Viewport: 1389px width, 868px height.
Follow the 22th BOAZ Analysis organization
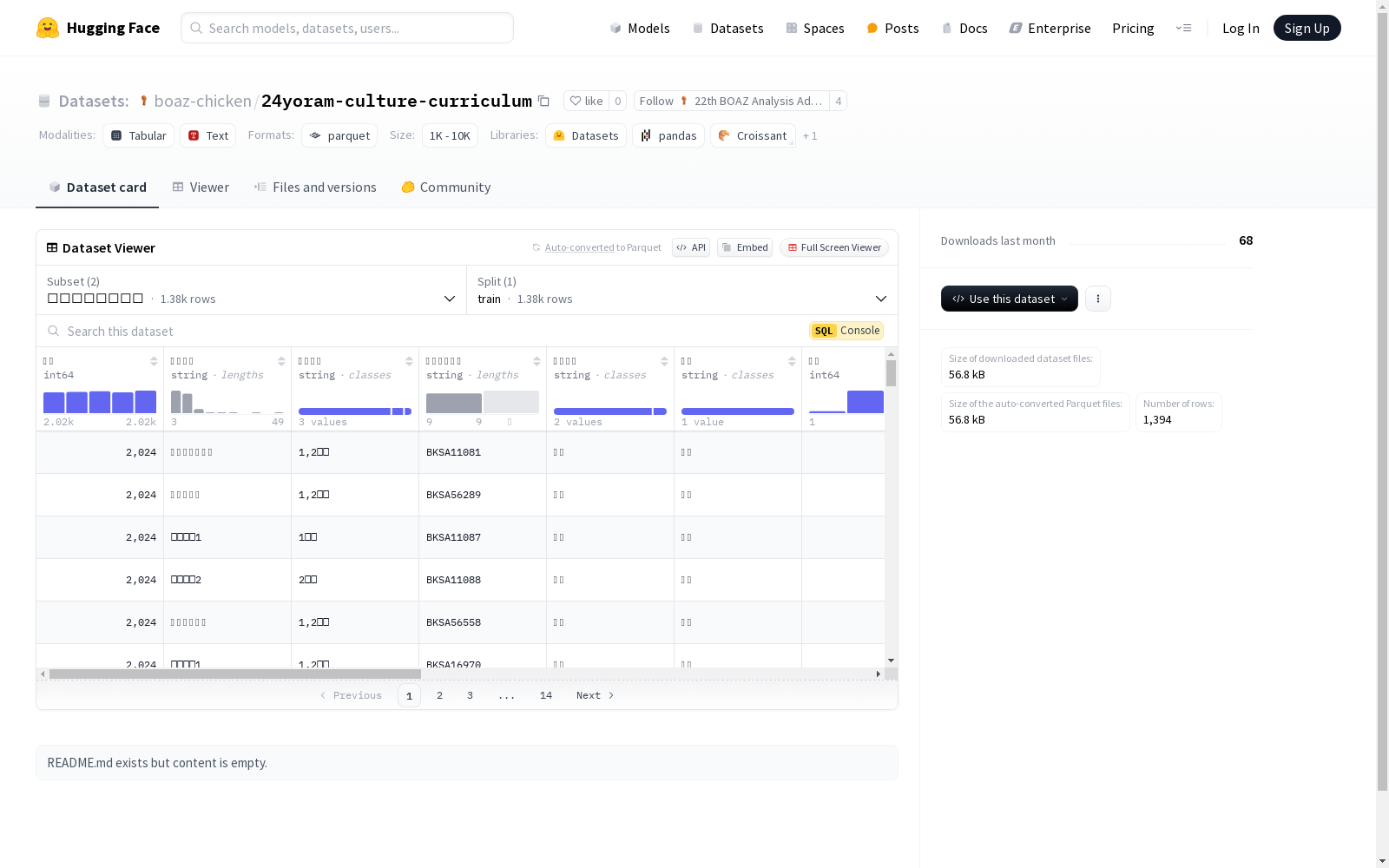coord(732,101)
